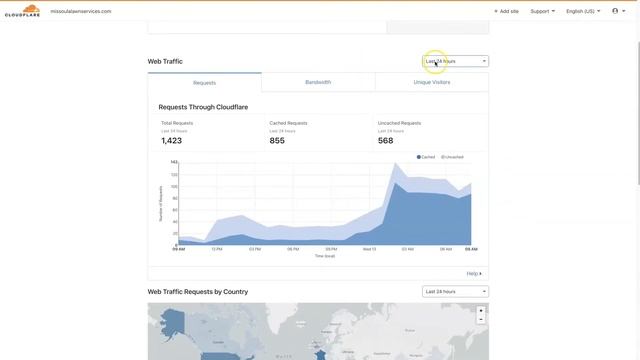
Task: Click the page vertical scrollbar thumb
Action: click(638, 113)
